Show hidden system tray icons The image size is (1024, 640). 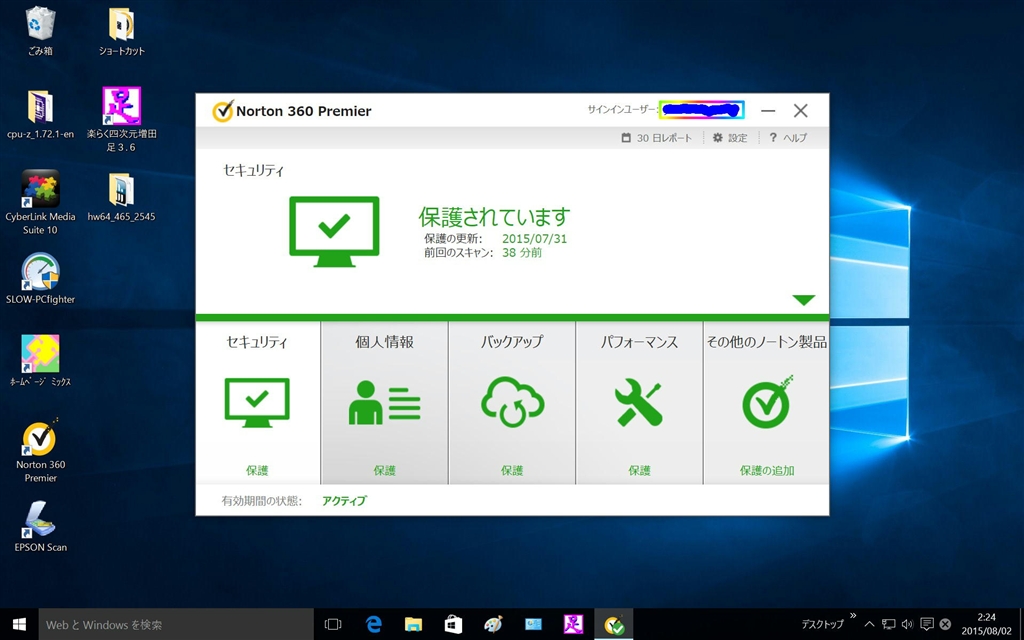[869, 624]
